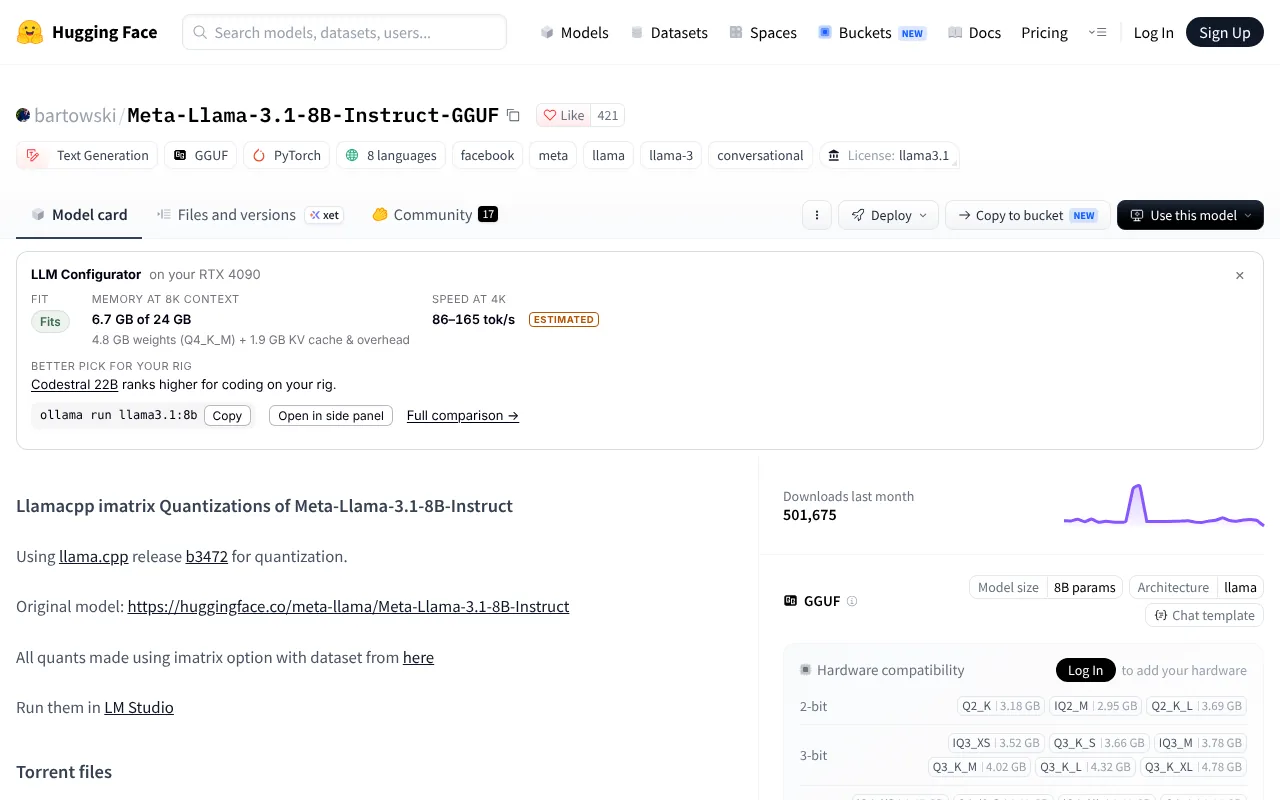
Task: Select the PyTorch tag
Action: (x=287, y=155)
